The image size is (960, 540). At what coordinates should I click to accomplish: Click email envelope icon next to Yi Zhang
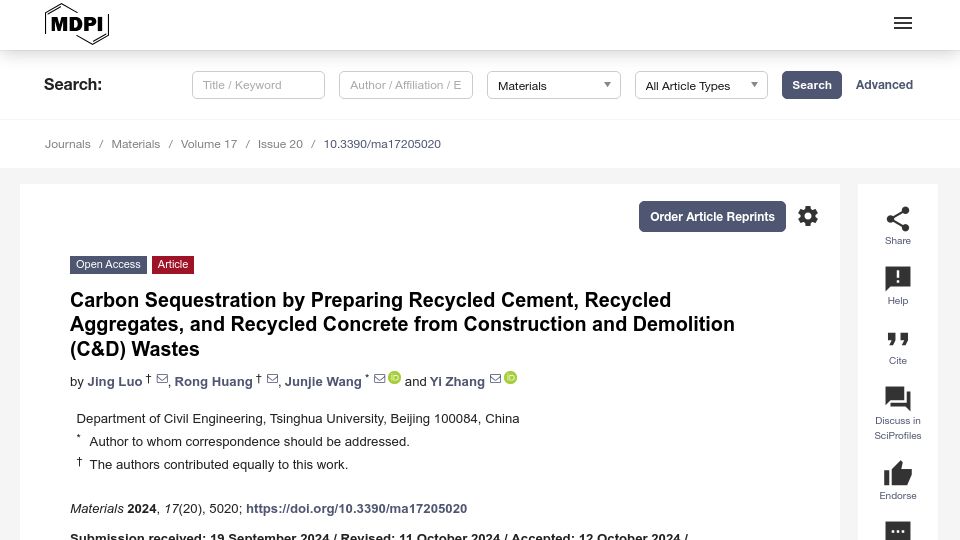point(495,378)
